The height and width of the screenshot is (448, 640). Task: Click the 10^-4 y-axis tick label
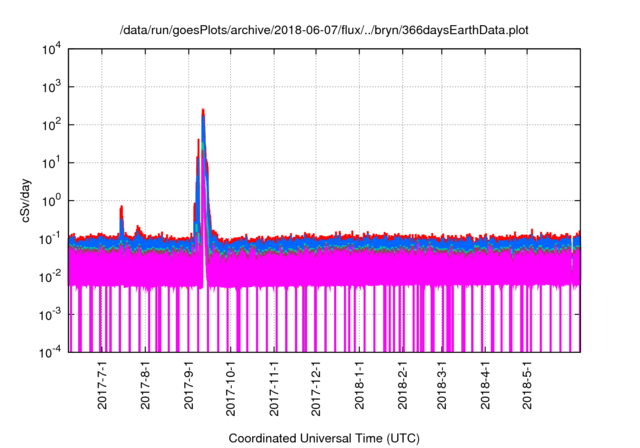pyautogui.click(x=51, y=352)
